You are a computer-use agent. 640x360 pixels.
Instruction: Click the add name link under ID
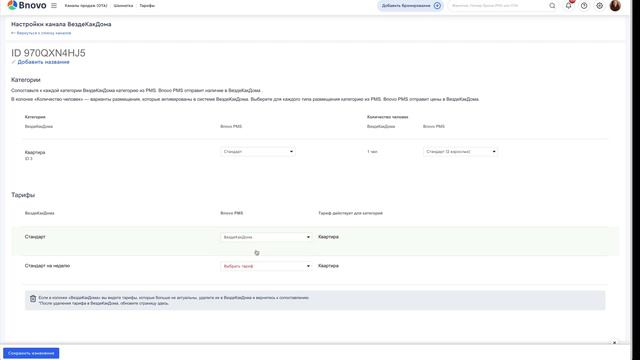[43, 62]
